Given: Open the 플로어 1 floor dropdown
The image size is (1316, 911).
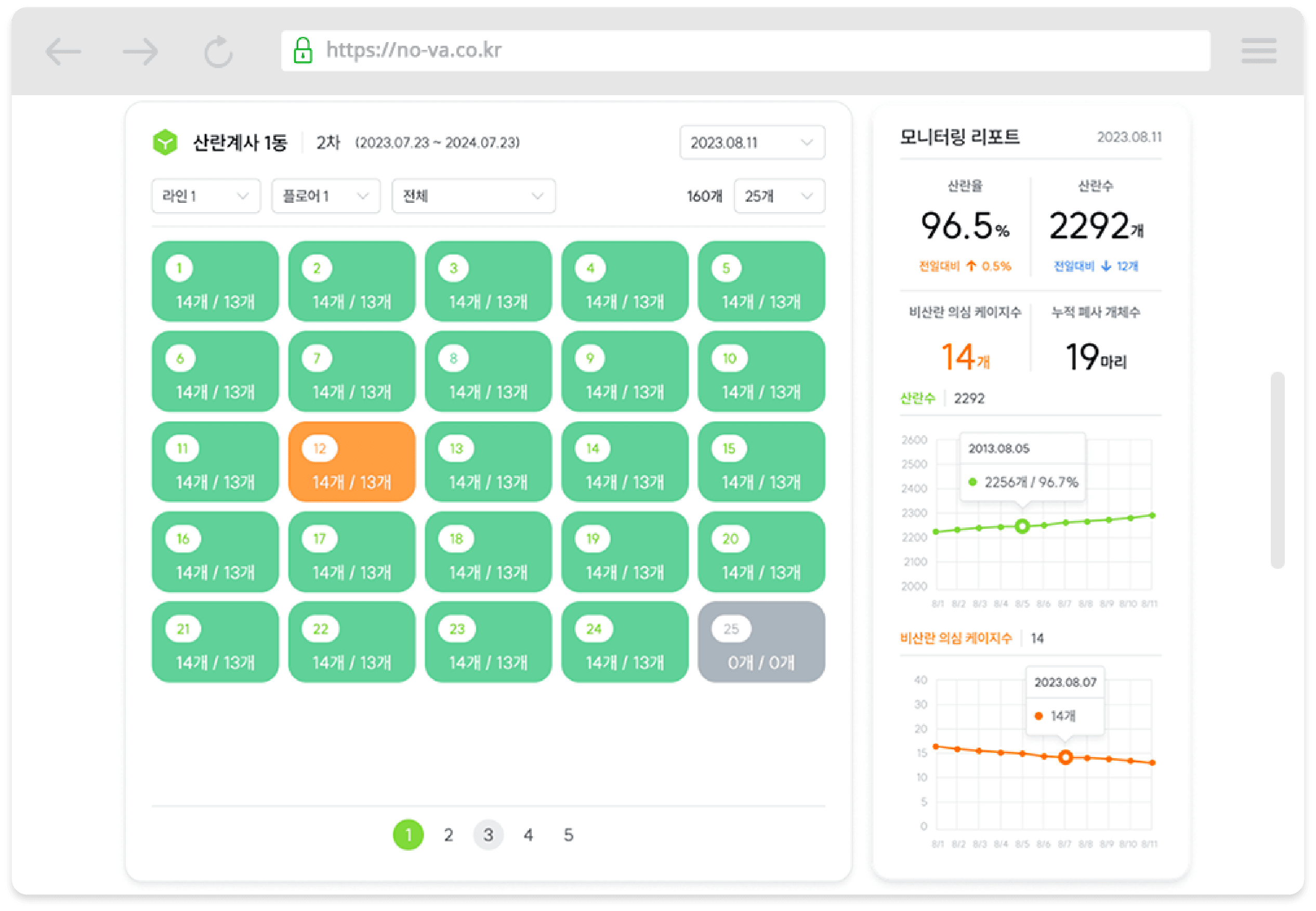Looking at the screenshot, I should pyautogui.click(x=326, y=197).
